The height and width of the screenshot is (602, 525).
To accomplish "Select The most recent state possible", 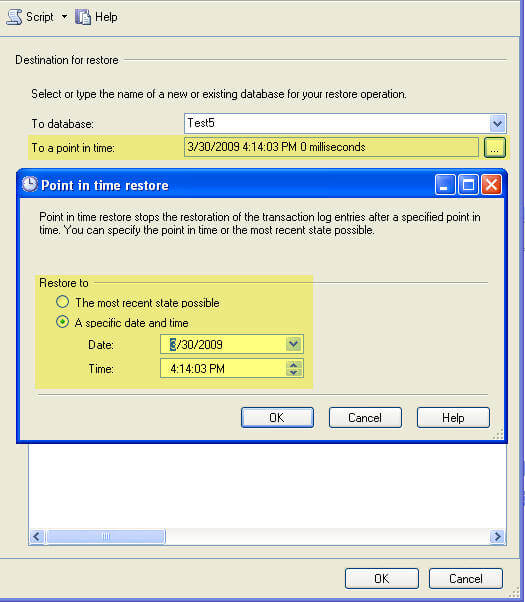I will [x=62, y=303].
